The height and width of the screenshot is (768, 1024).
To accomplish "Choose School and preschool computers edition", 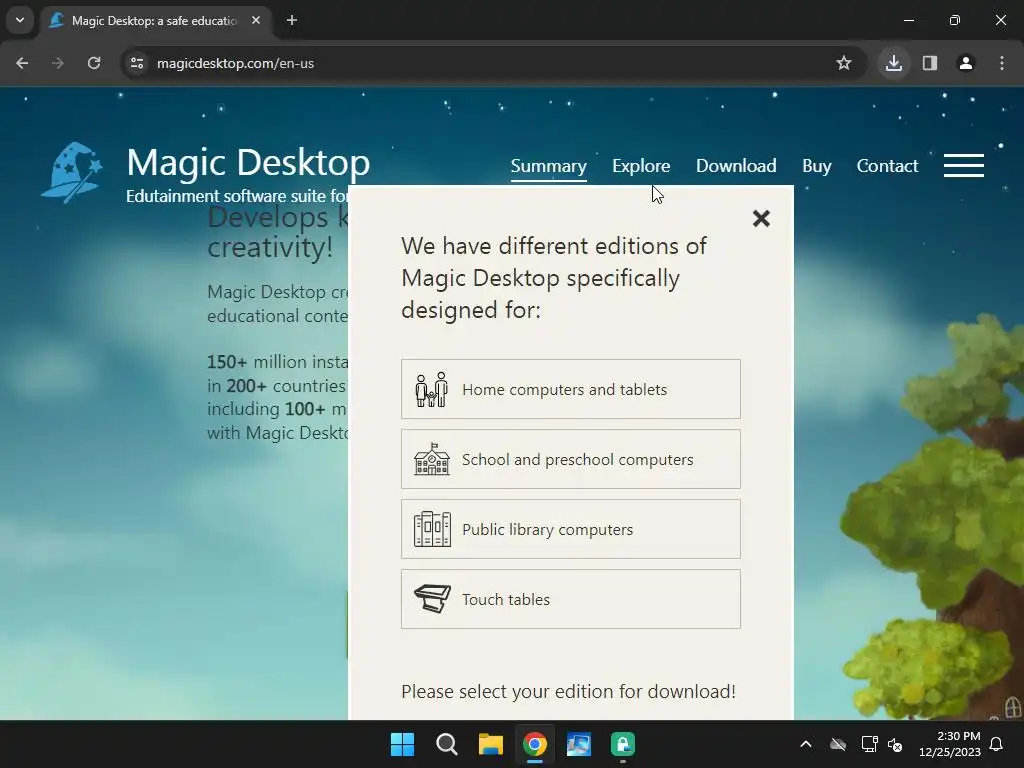I will pos(571,459).
